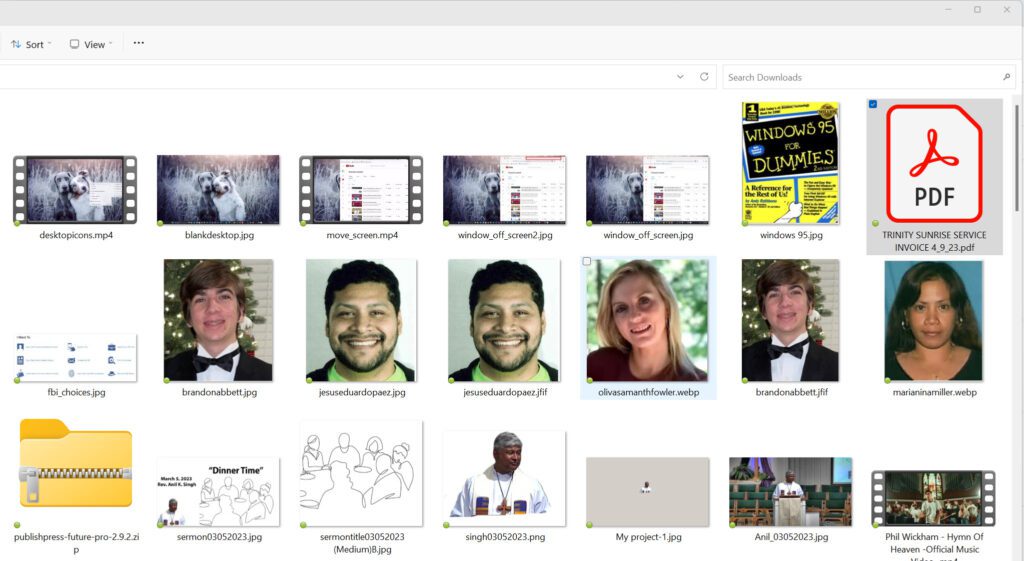1024x561 pixels.
Task: Click the vertical scrollbar thumb on the right
Action: click(x=1016, y=157)
